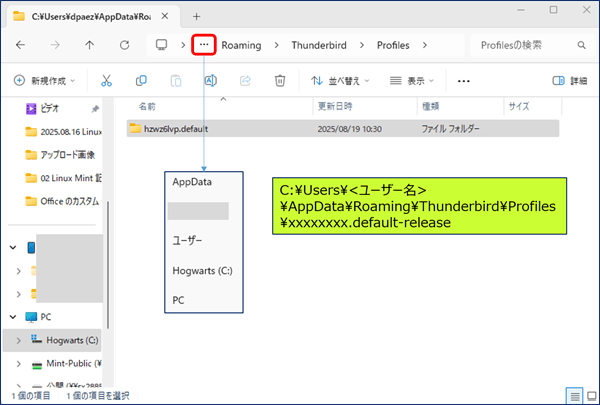Open the toolbar's more options ellipsis
The image size is (600, 405).
(463, 81)
